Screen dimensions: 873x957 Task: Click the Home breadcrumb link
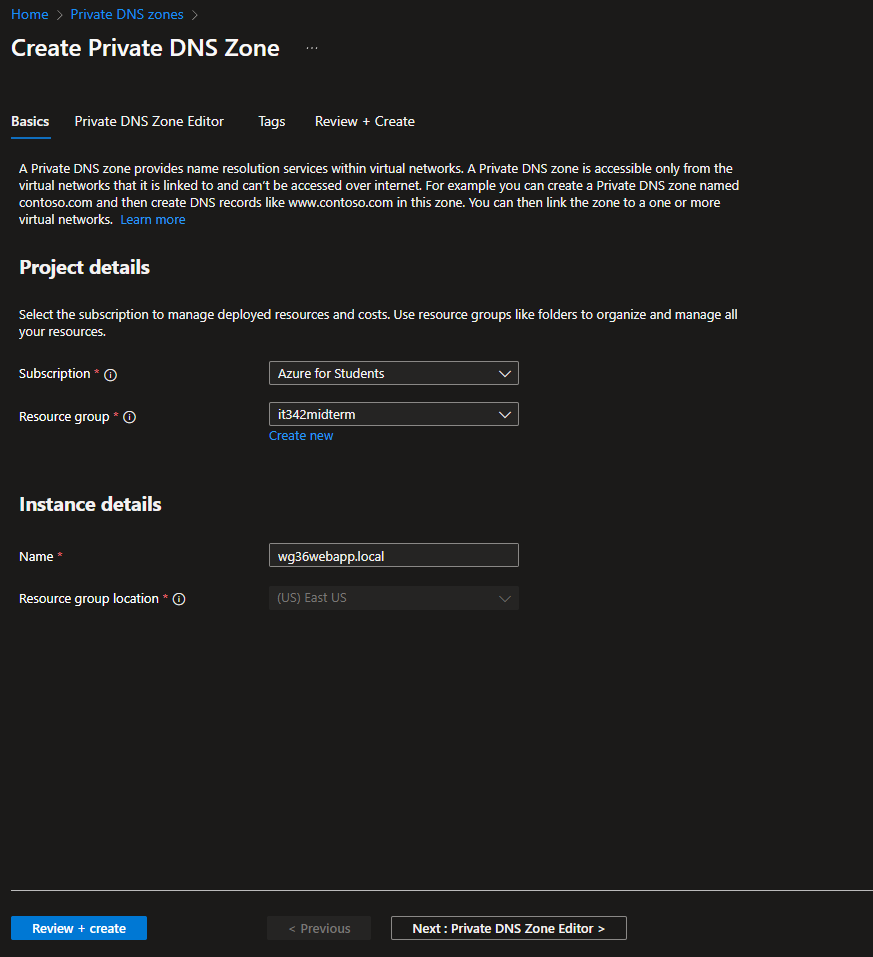(x=29, y=15)
